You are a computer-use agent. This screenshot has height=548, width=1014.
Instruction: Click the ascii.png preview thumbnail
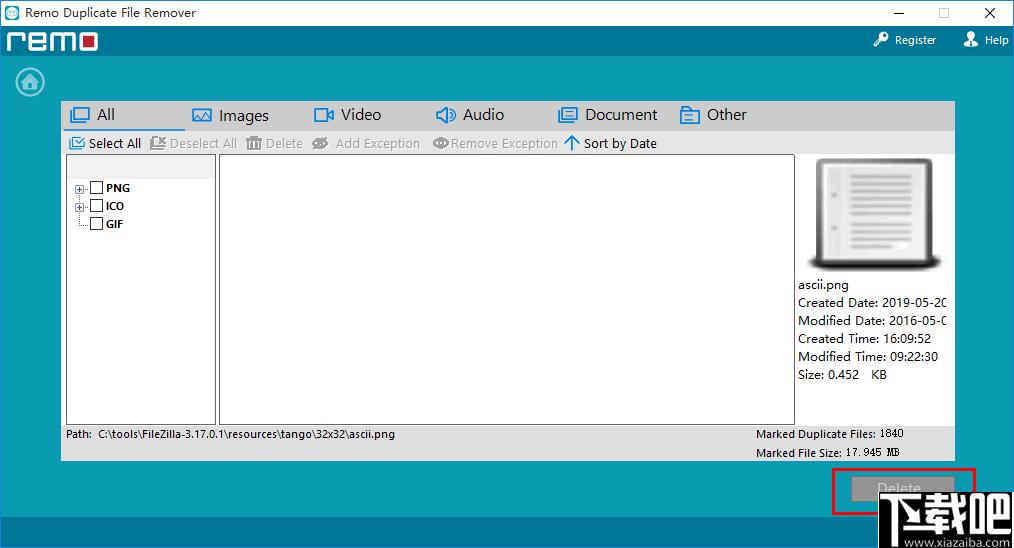(x=874, y=214)
